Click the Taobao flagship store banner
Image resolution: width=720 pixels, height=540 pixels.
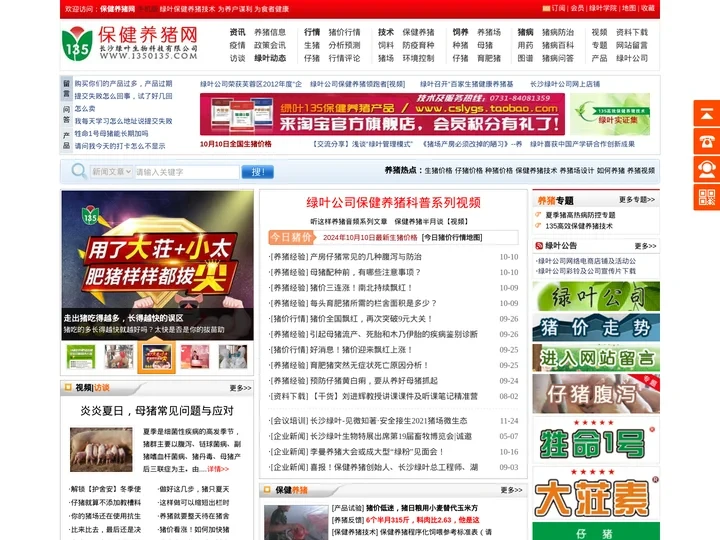(x=382, y=114)
